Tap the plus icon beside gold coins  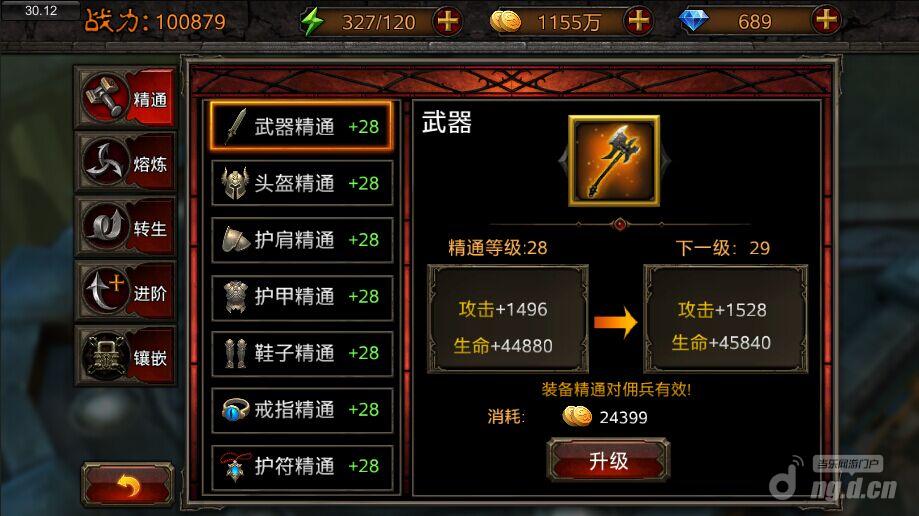pos(638,21)
